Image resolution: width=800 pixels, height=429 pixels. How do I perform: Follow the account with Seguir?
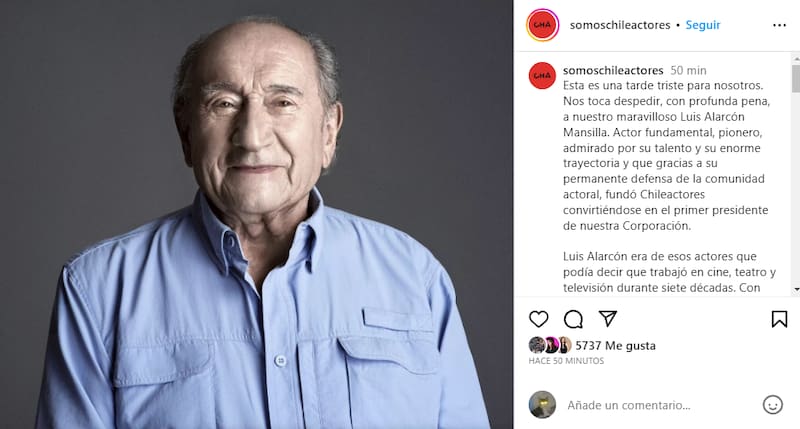point(703,25)
